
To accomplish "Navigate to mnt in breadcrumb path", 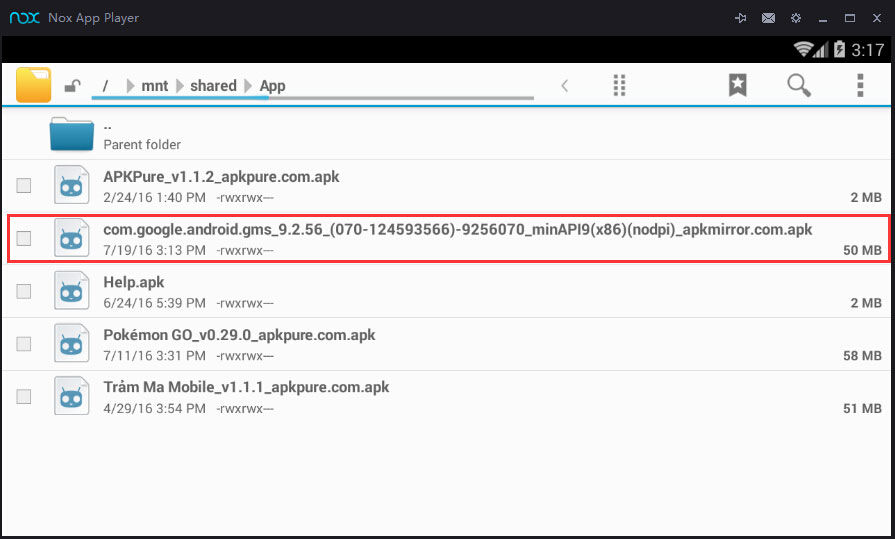I will [155, 86].
